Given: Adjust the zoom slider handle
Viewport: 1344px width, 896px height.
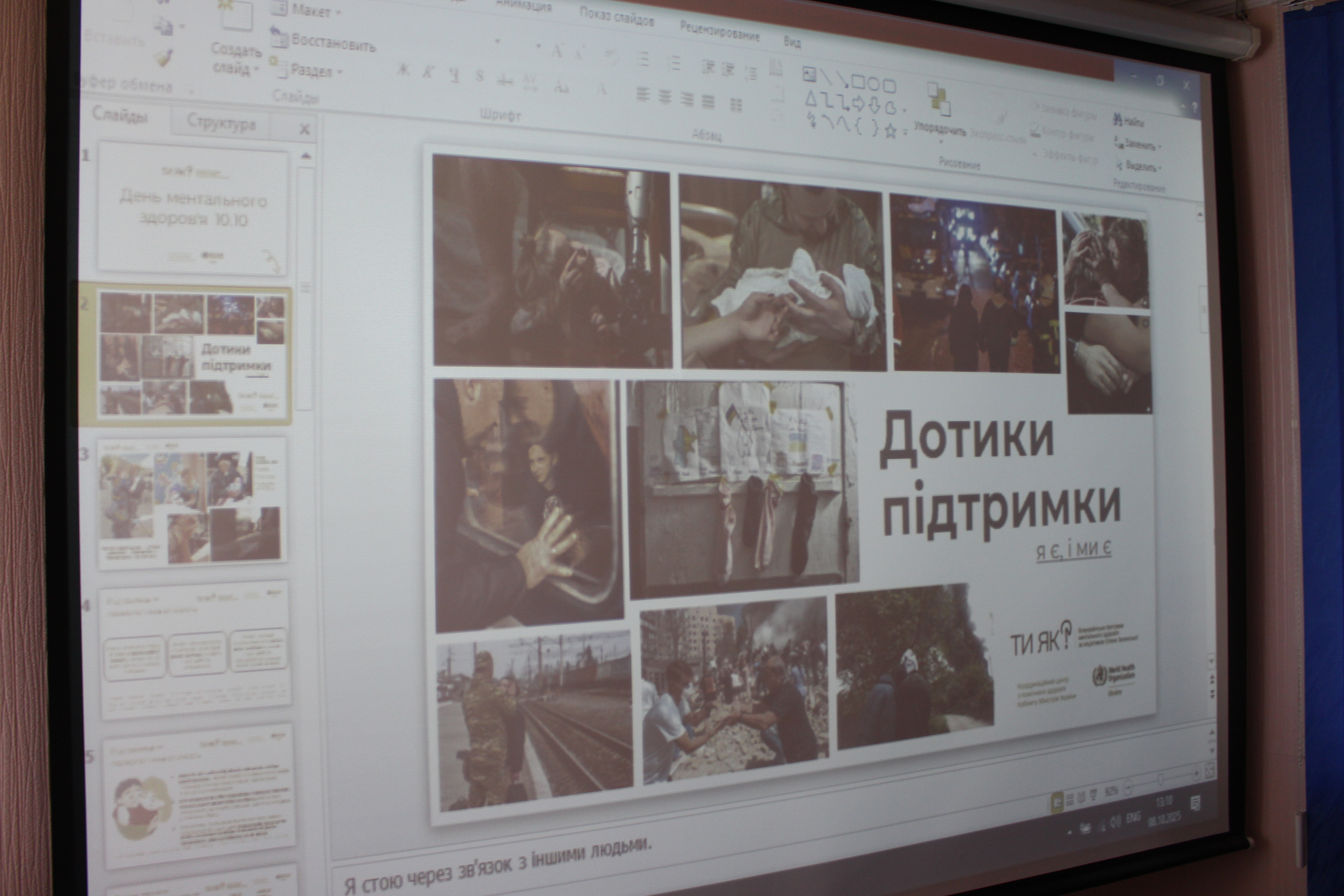Looking at the screenshot, I should pyautogui.click(x=1160, y=779).
